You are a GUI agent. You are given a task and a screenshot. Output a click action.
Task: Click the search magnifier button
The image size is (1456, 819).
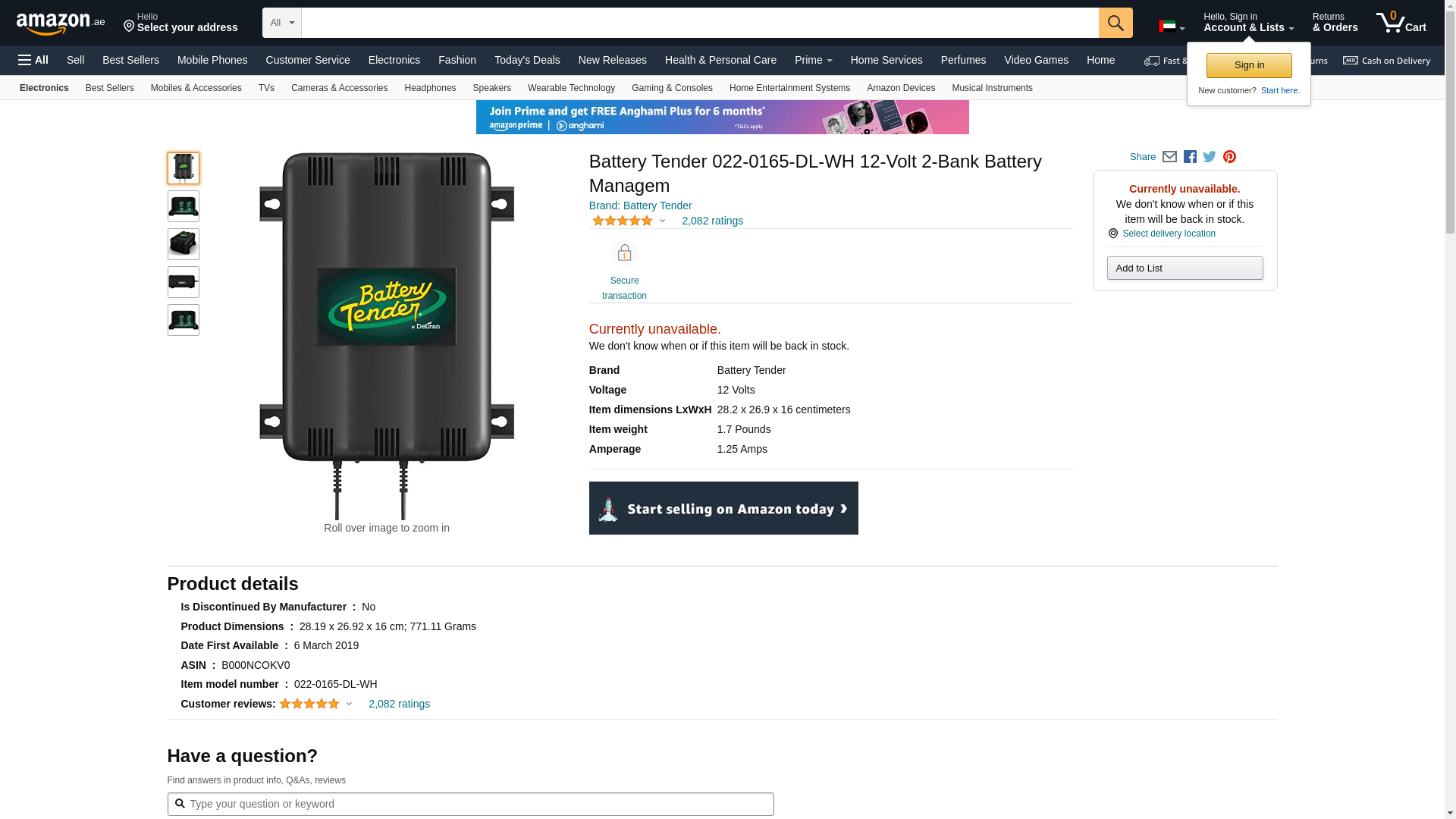1115,23
